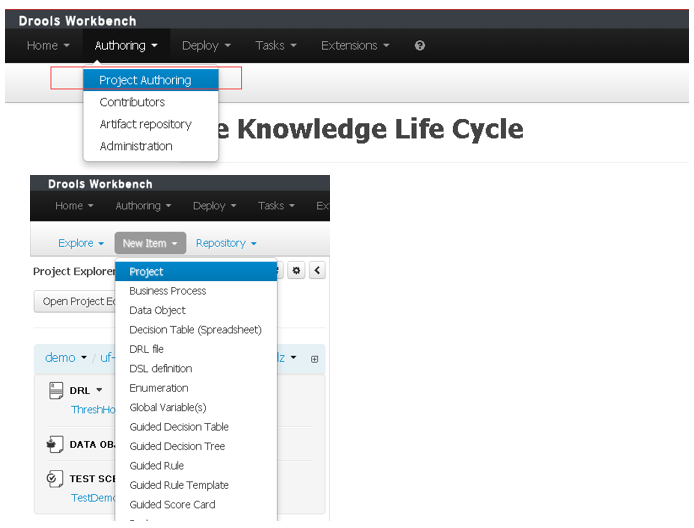694x528 pixels.
Task: Select Enumeration entry
Action: point(196,388)
